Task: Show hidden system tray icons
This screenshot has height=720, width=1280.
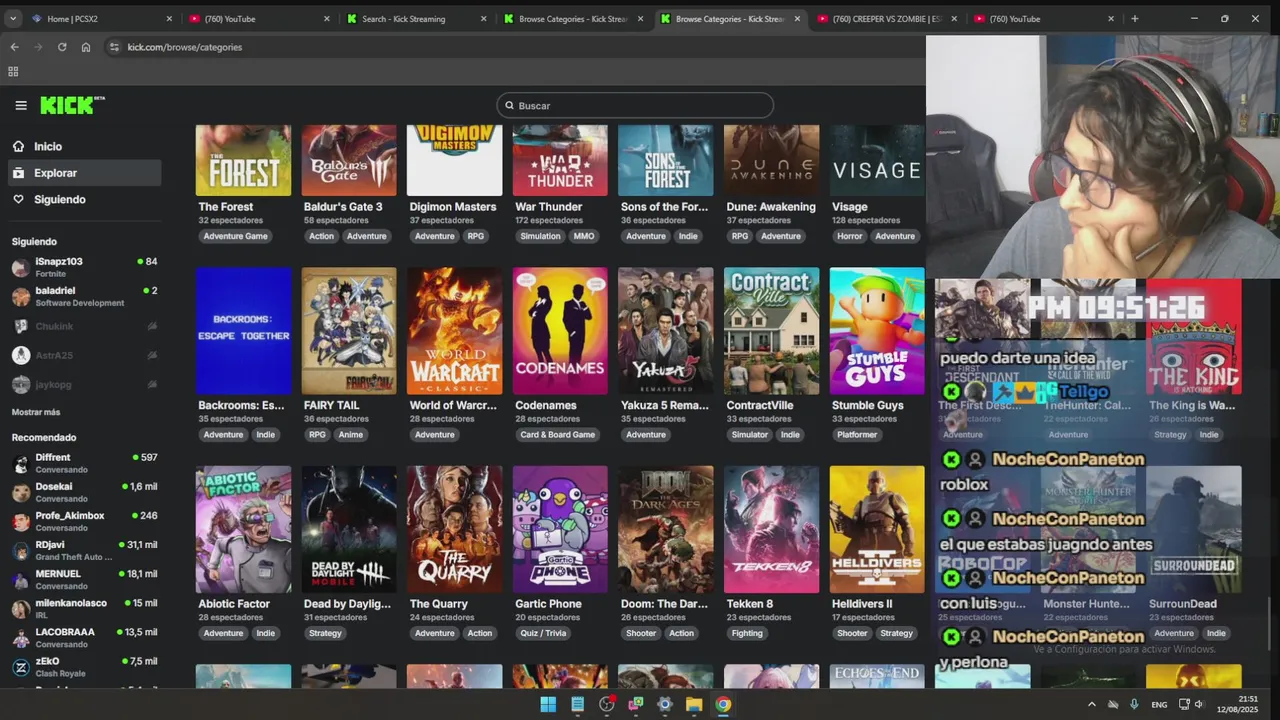Action: (x=1091, y=704)
